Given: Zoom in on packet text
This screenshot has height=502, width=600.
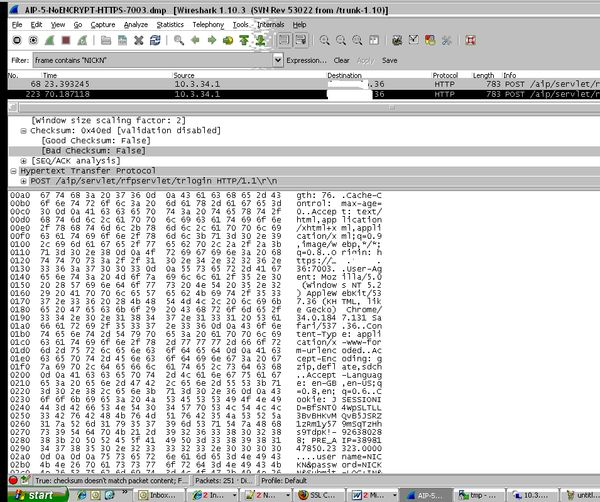Looking at the screenshot, I should 324,40.
